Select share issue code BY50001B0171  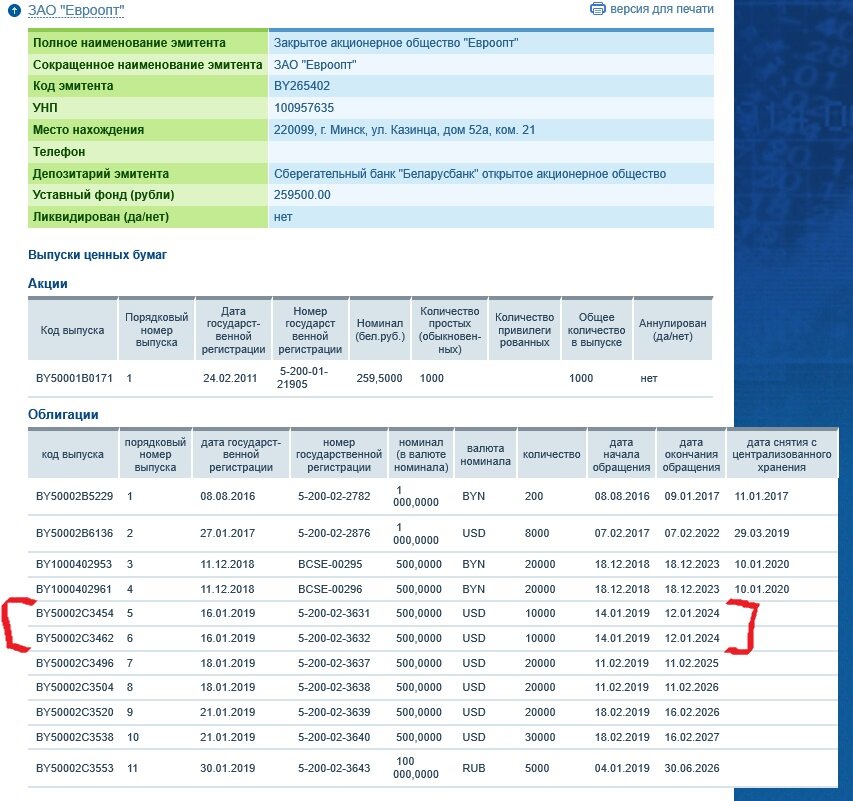tap(74, 378)
